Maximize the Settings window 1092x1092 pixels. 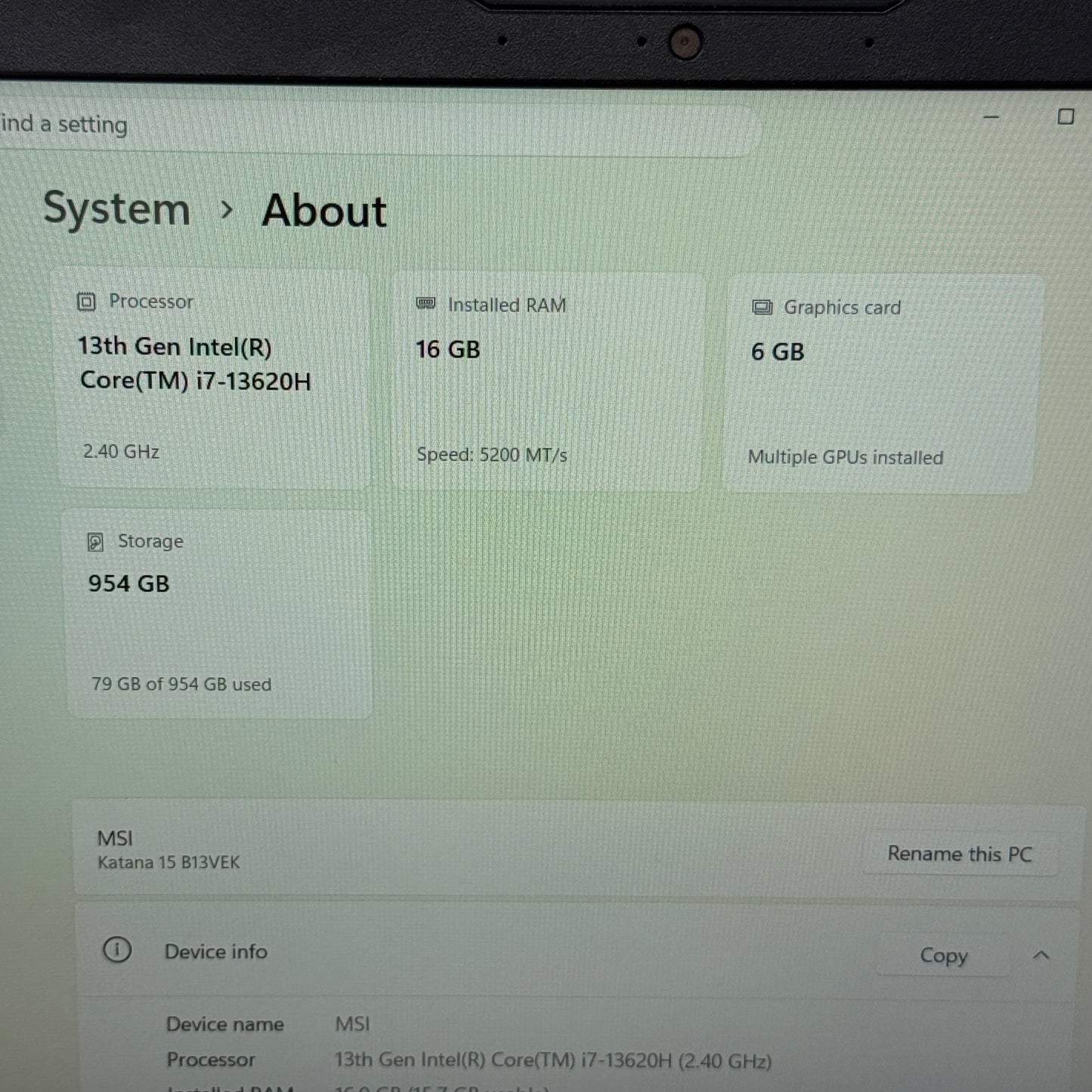(1066, 117)
